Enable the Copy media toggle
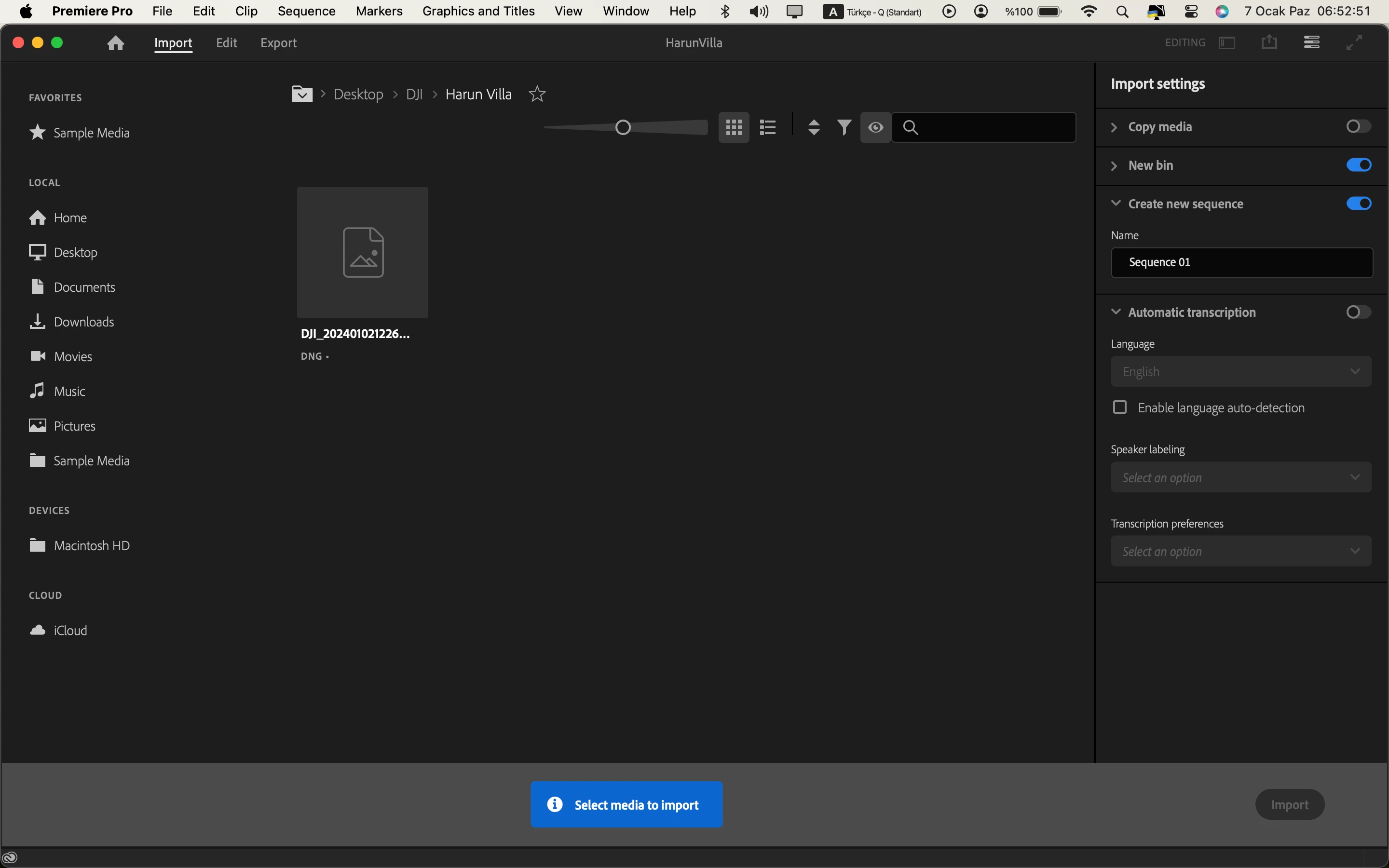The image size is (1389, 868). [x=1358, y=126]
